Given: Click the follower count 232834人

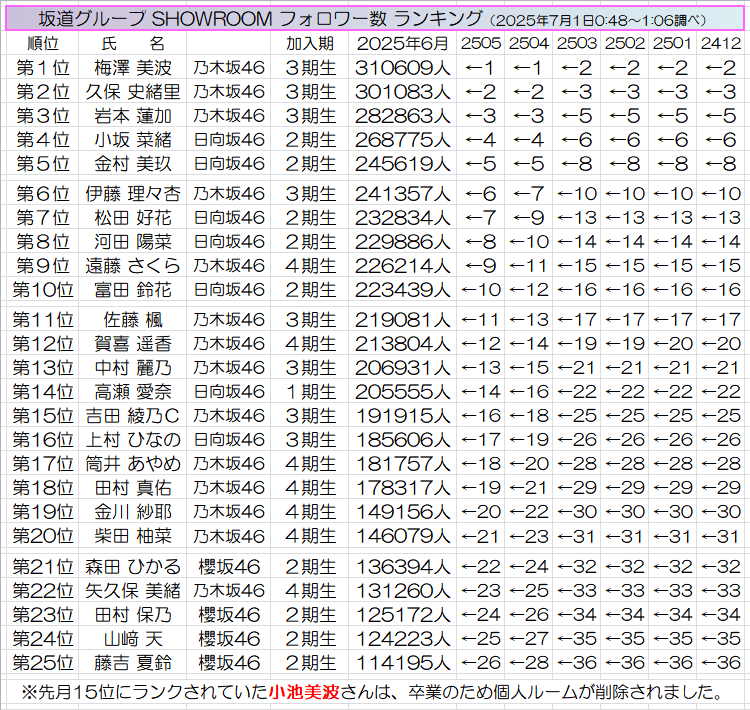Looking at the screenshot, I should point(402,218).
